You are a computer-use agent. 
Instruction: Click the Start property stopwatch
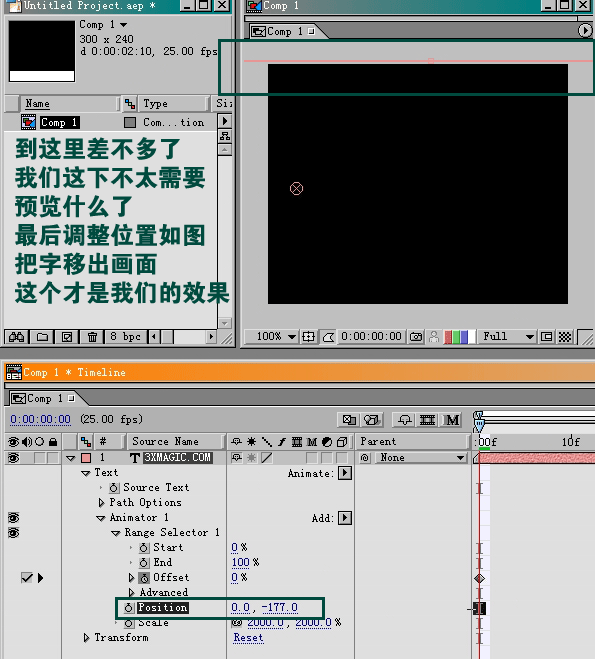point(144,548)
